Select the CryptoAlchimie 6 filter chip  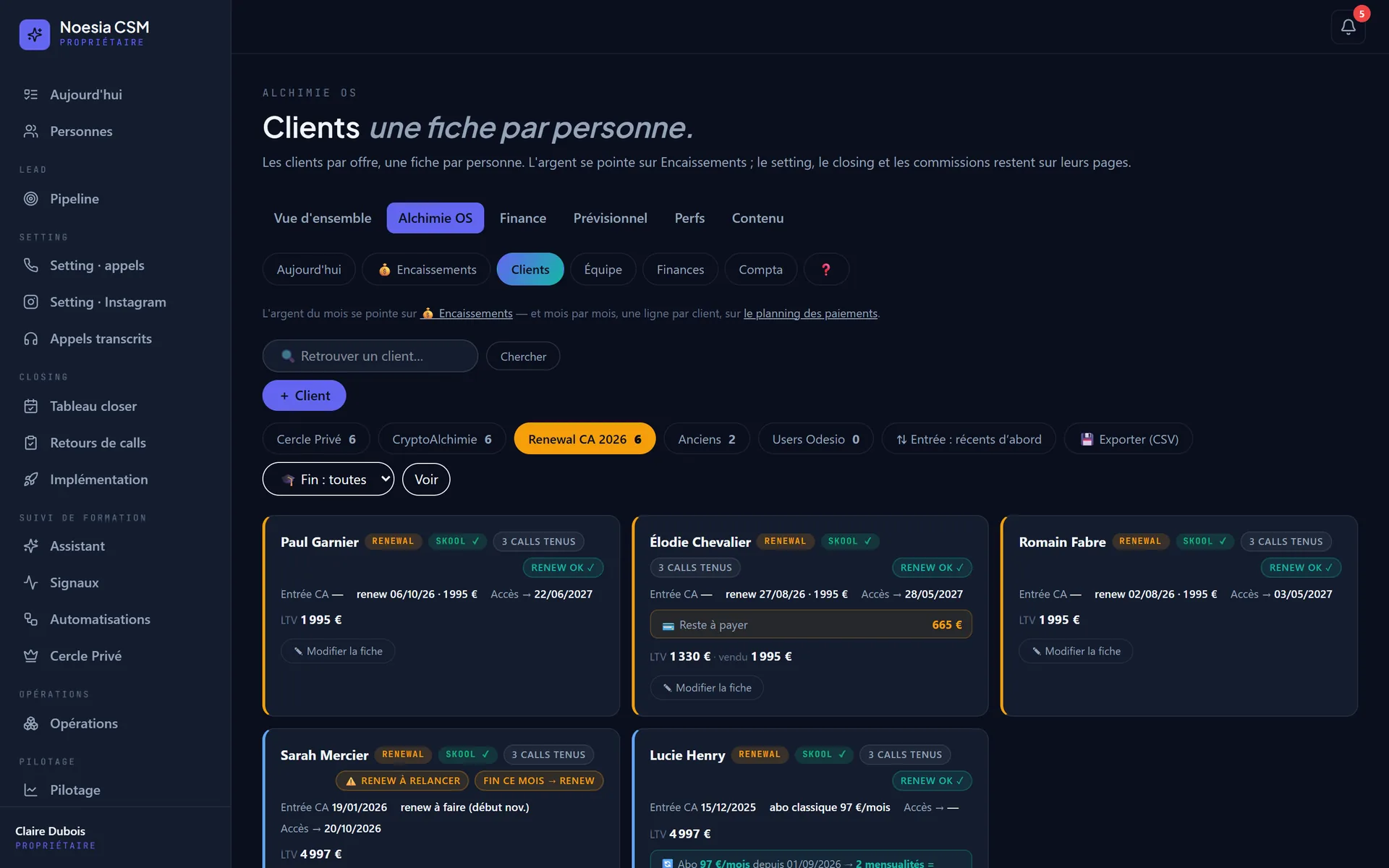(442, 439)
